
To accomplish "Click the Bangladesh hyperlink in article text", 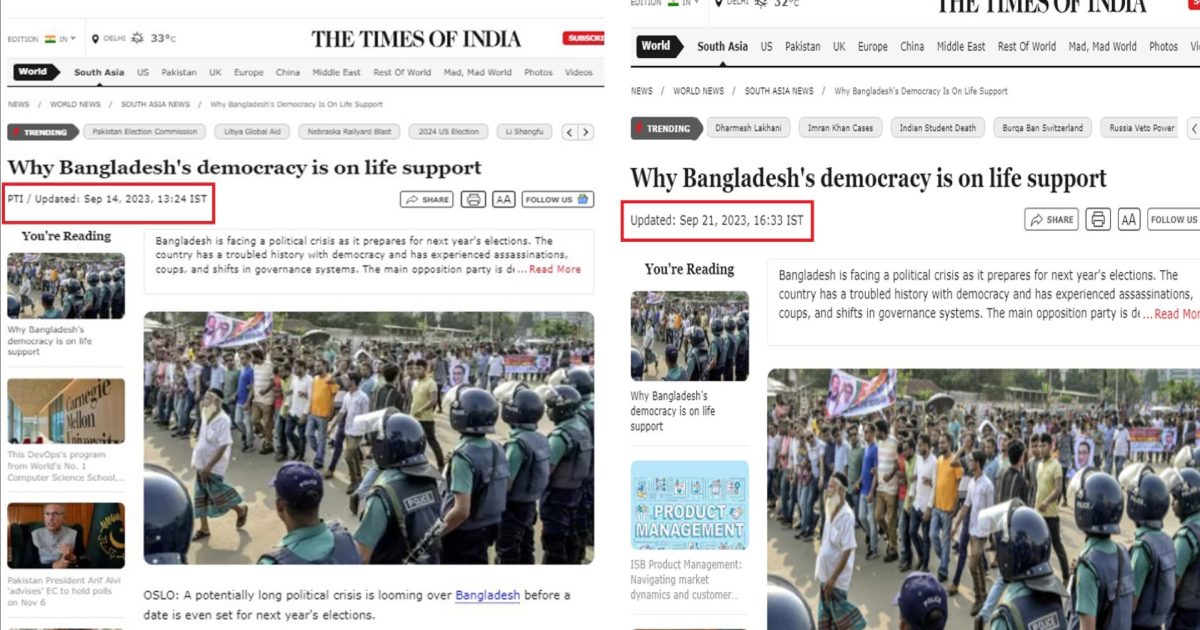I will coord(488,596).
